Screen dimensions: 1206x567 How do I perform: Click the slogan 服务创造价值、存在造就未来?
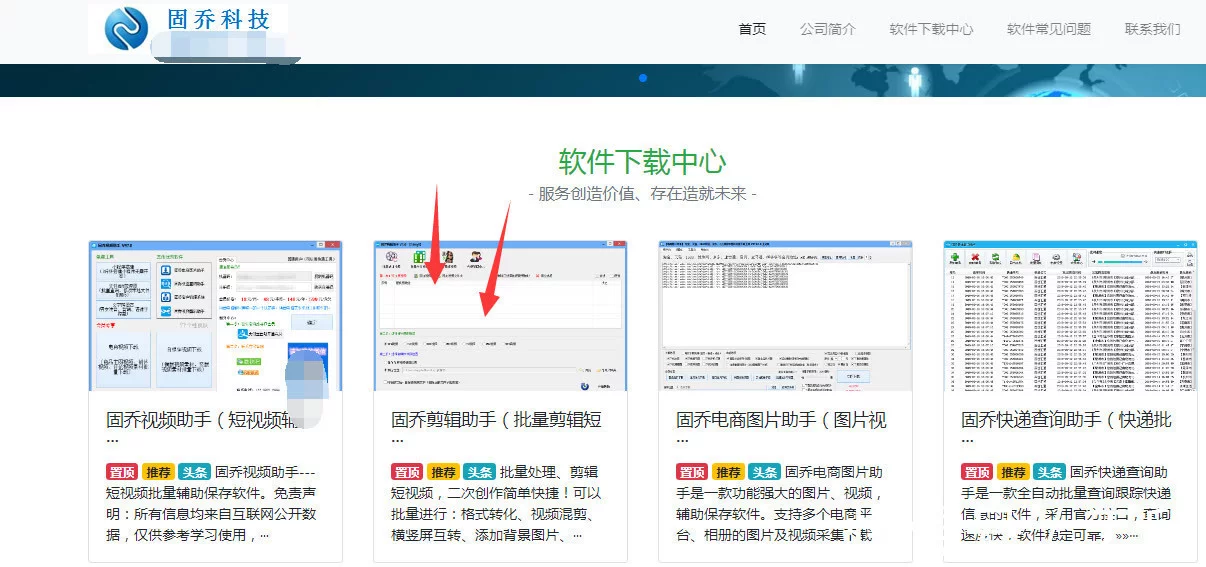pos(642,194)
